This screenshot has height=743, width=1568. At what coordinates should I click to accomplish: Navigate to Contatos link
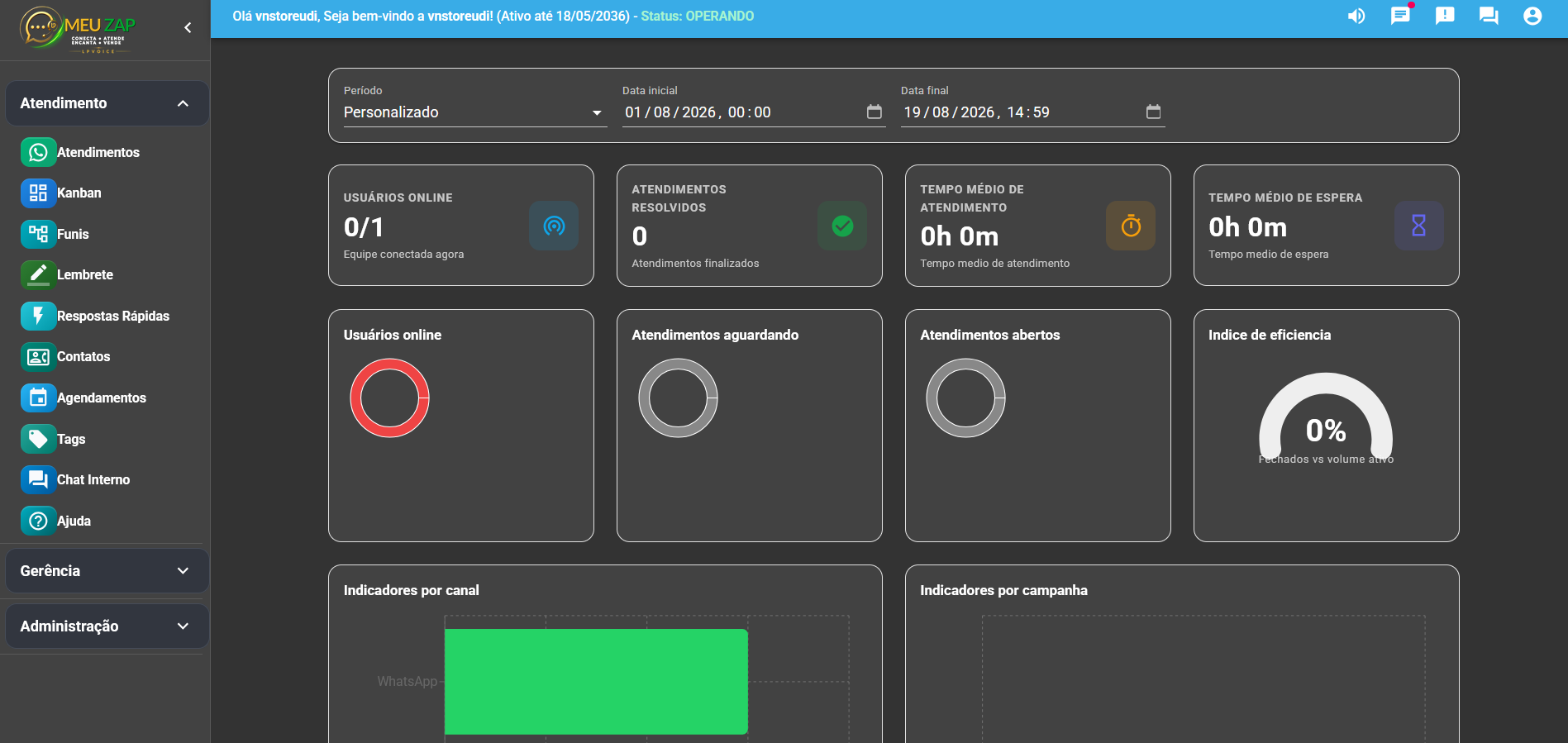tap(83, 356)
